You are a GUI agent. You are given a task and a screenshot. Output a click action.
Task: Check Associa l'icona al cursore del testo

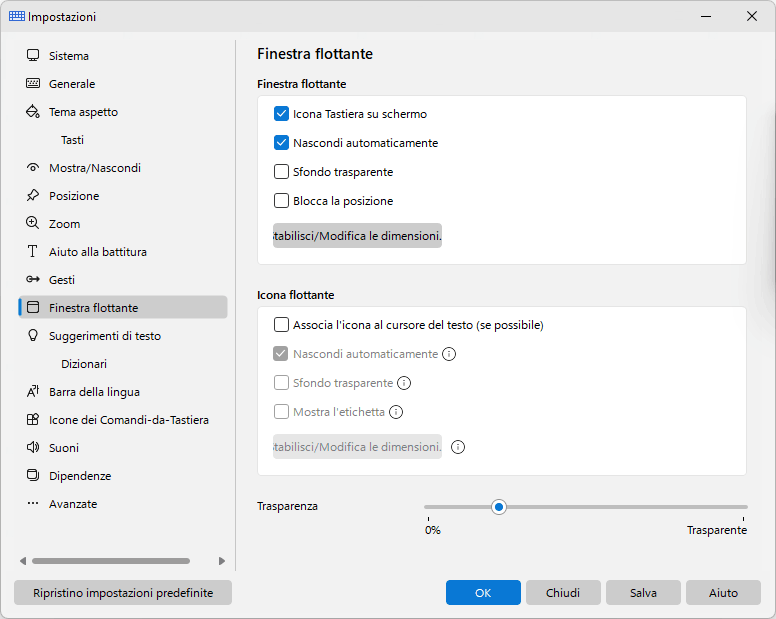click(281, 325)
